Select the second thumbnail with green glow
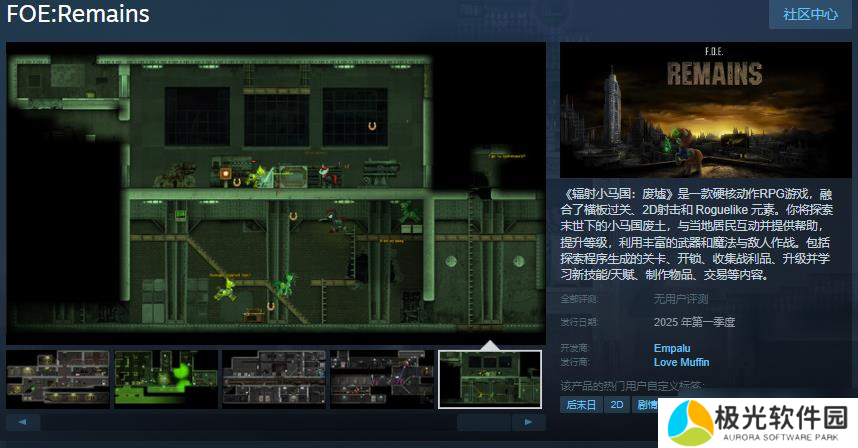 pos(166,378)
